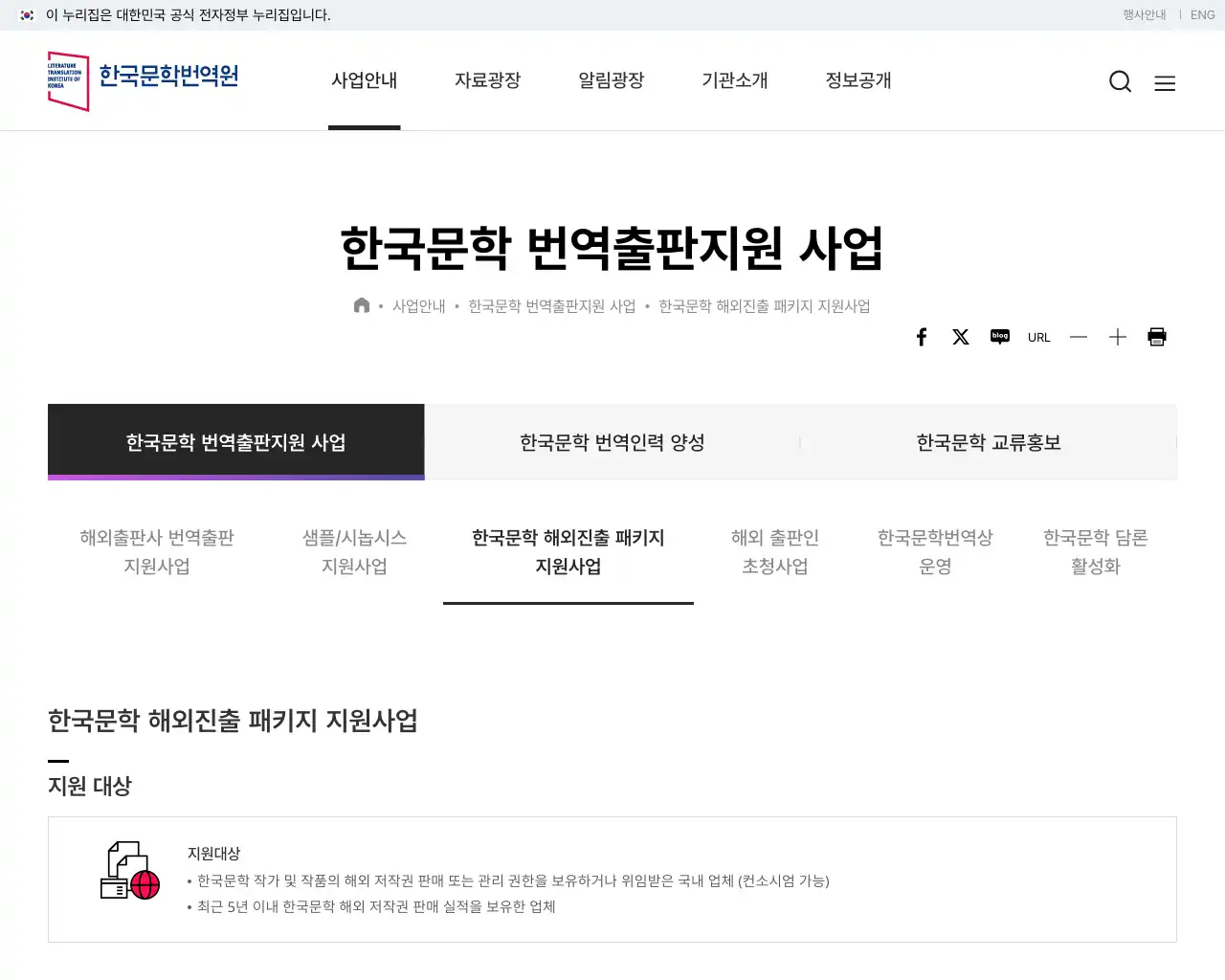Open 한국문학 담론 활성화 subtab
Screen dimensions: 1225x980
point(1096,552)
